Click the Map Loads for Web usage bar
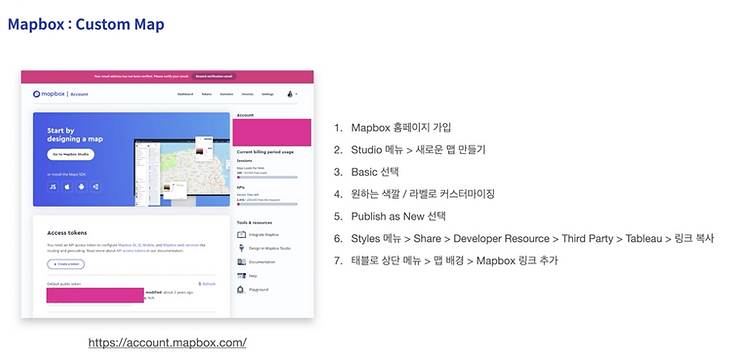This screenshot has width=740, height=360. pos(267,177)
